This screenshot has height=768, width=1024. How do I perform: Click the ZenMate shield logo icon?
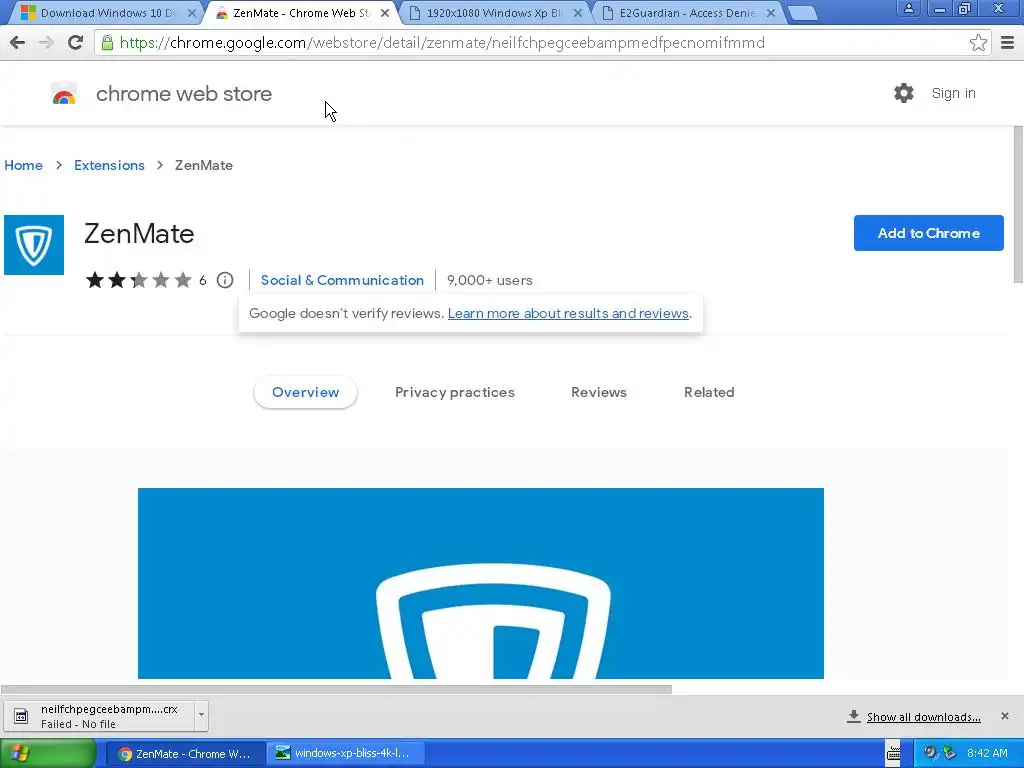pos(34,245)
